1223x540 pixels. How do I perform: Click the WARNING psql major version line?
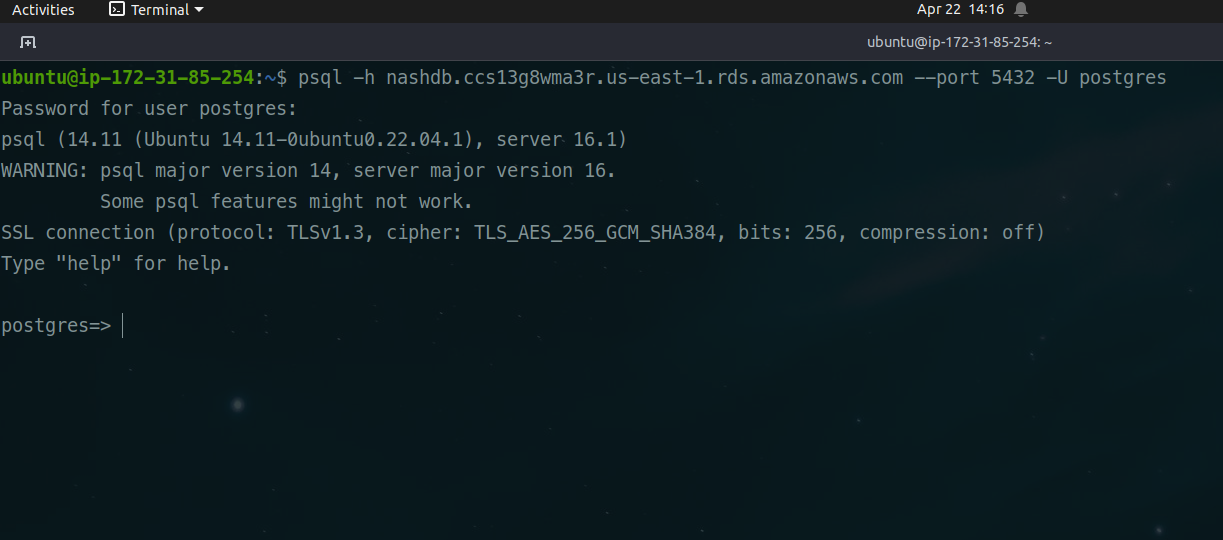(x=308, y=170)
